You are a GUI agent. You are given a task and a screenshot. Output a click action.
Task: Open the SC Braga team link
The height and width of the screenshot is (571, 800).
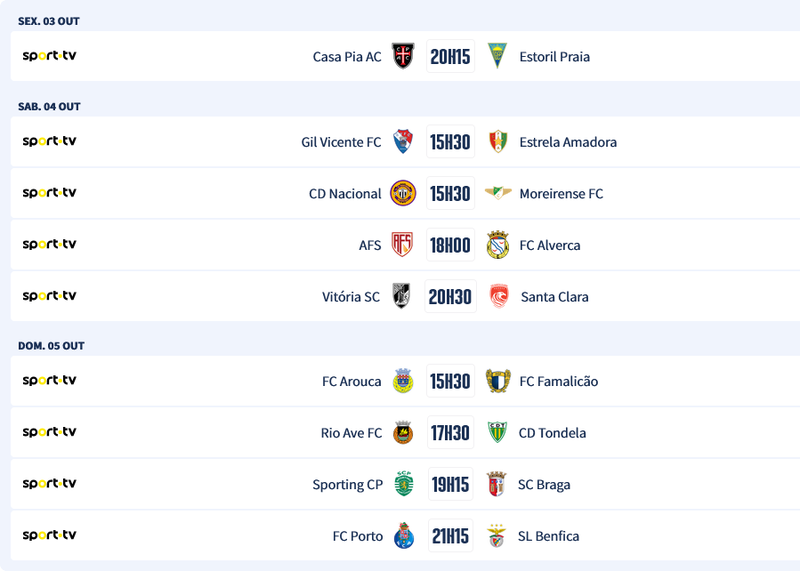pos(544,485)
